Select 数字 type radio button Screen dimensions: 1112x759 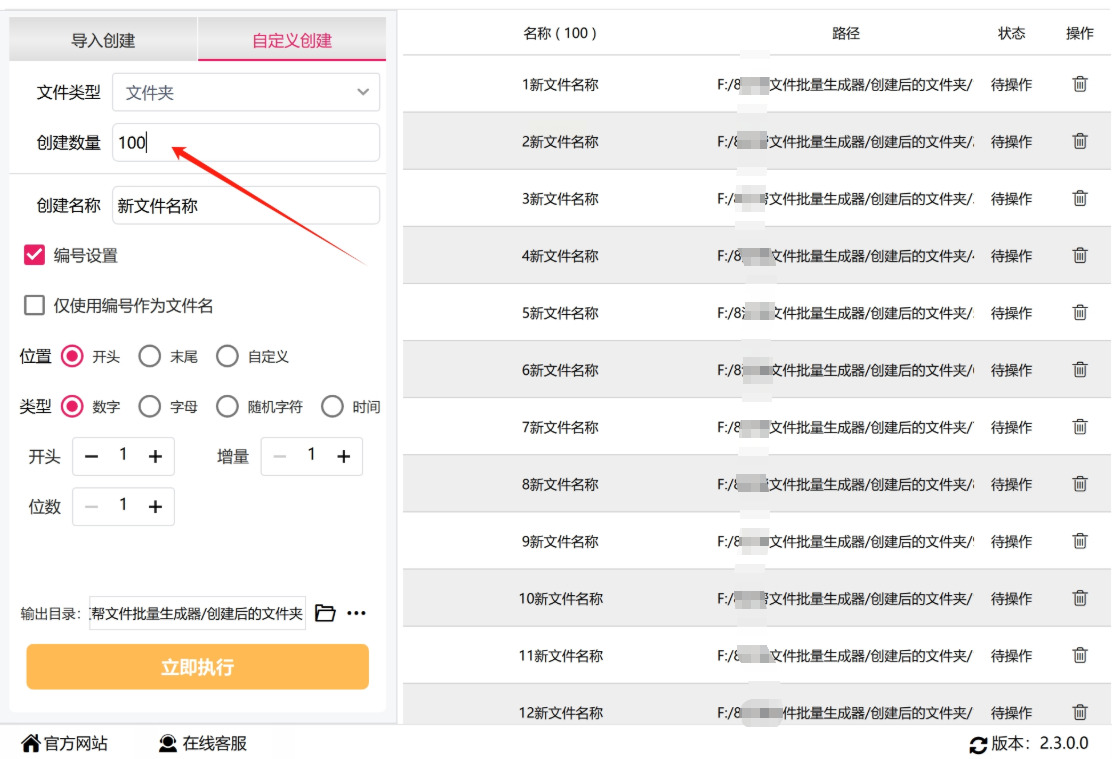click(x=72, y=406)
